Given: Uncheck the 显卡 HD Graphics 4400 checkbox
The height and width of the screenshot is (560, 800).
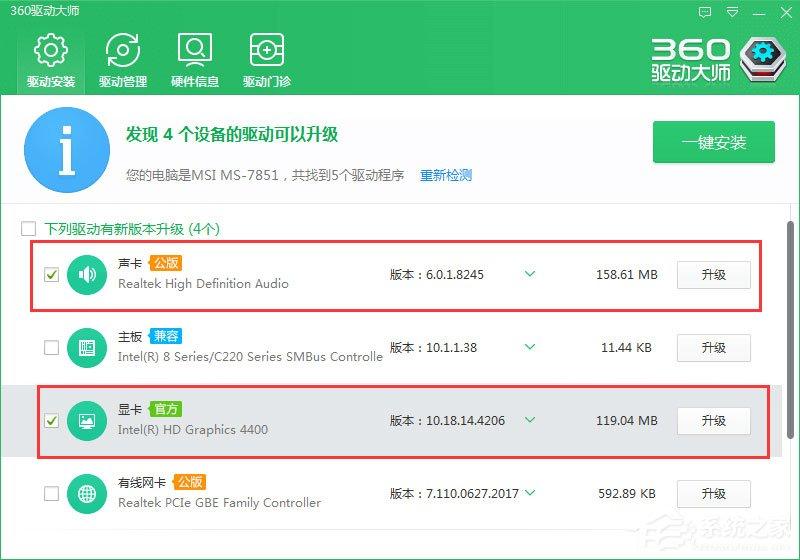Looking at the screenshot, I should point(52,421).
